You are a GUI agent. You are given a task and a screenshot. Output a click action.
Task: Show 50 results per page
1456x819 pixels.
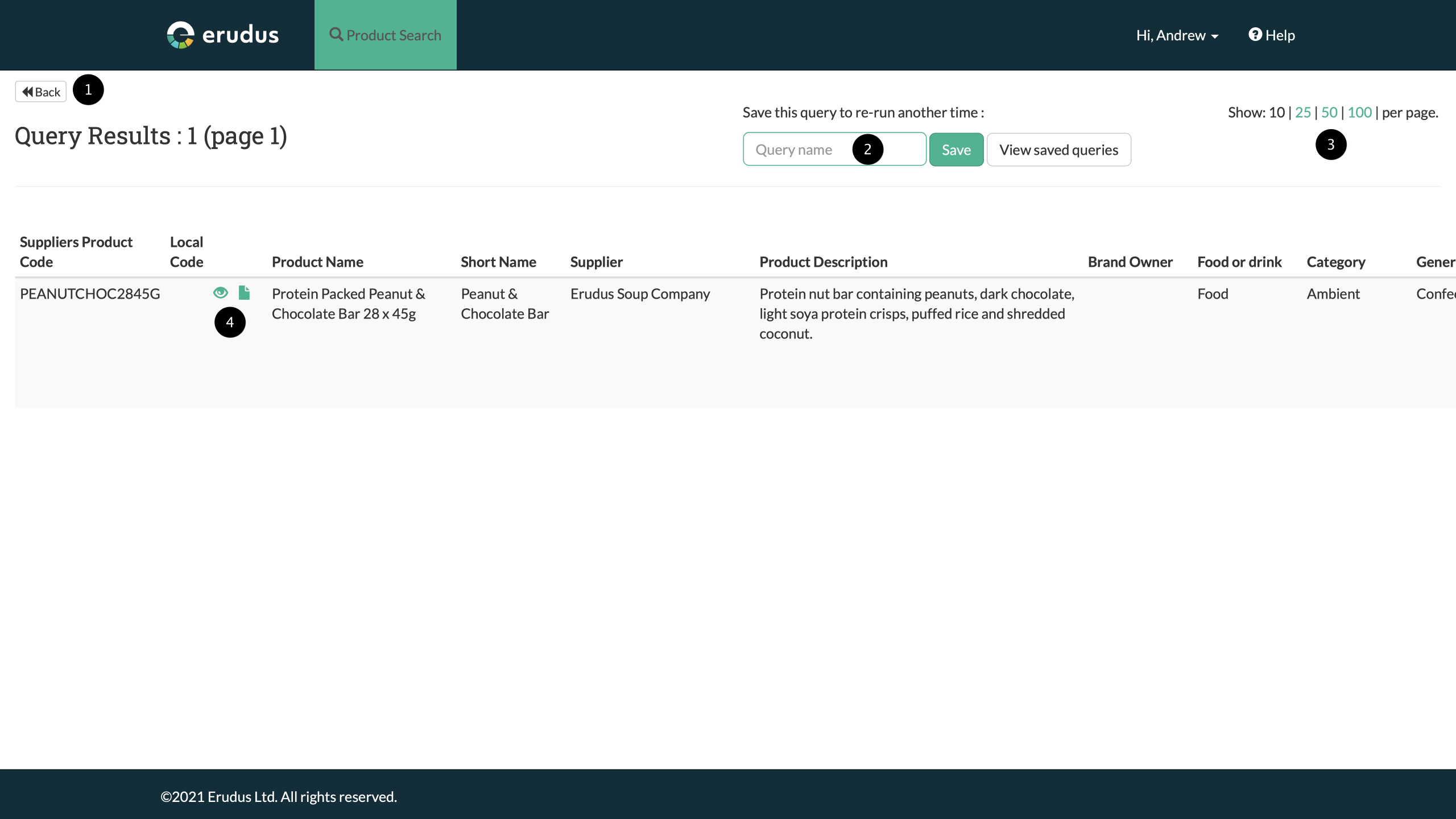pyautogui.click(x=1329, y=112)
